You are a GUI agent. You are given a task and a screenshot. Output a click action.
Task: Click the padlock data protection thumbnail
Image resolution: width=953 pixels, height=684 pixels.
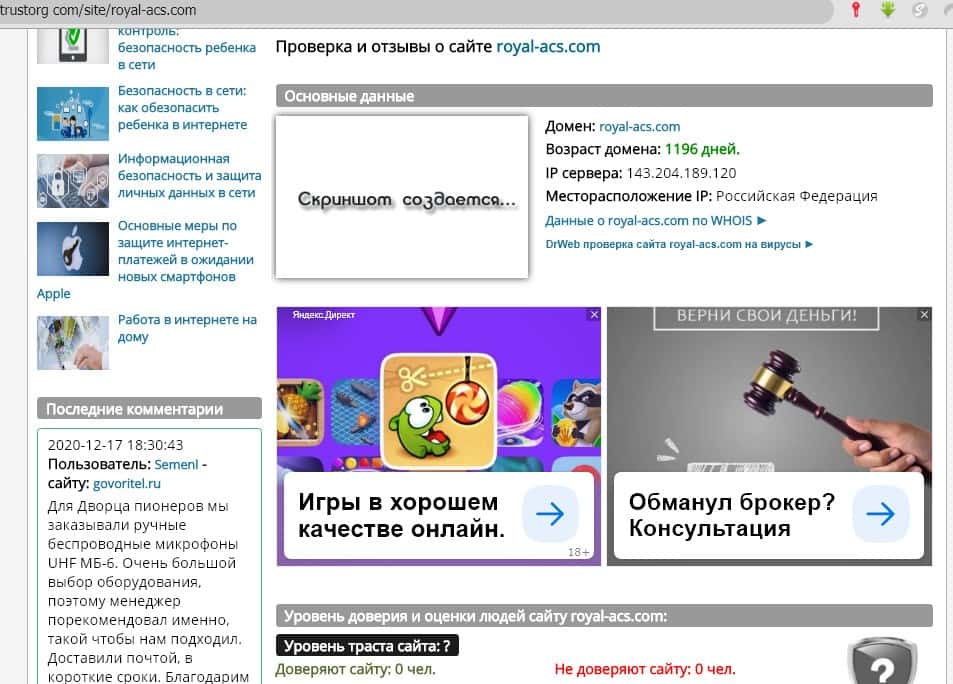(72, 181)
